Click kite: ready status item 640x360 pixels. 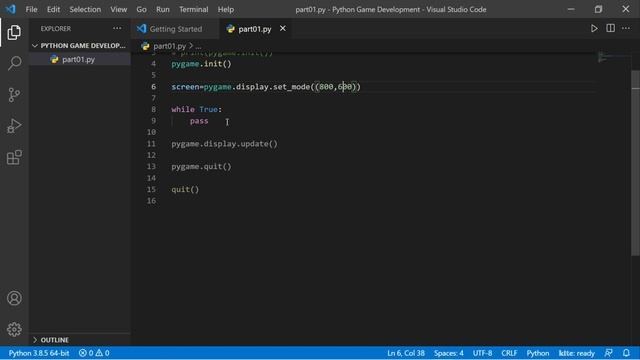point(576,353)
